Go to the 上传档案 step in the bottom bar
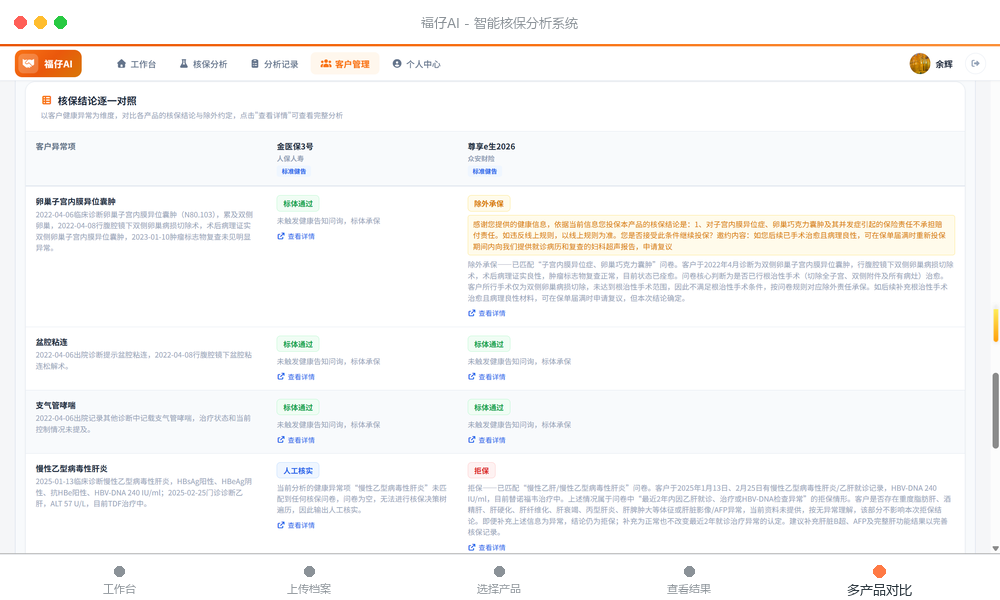 click(309, 580)
